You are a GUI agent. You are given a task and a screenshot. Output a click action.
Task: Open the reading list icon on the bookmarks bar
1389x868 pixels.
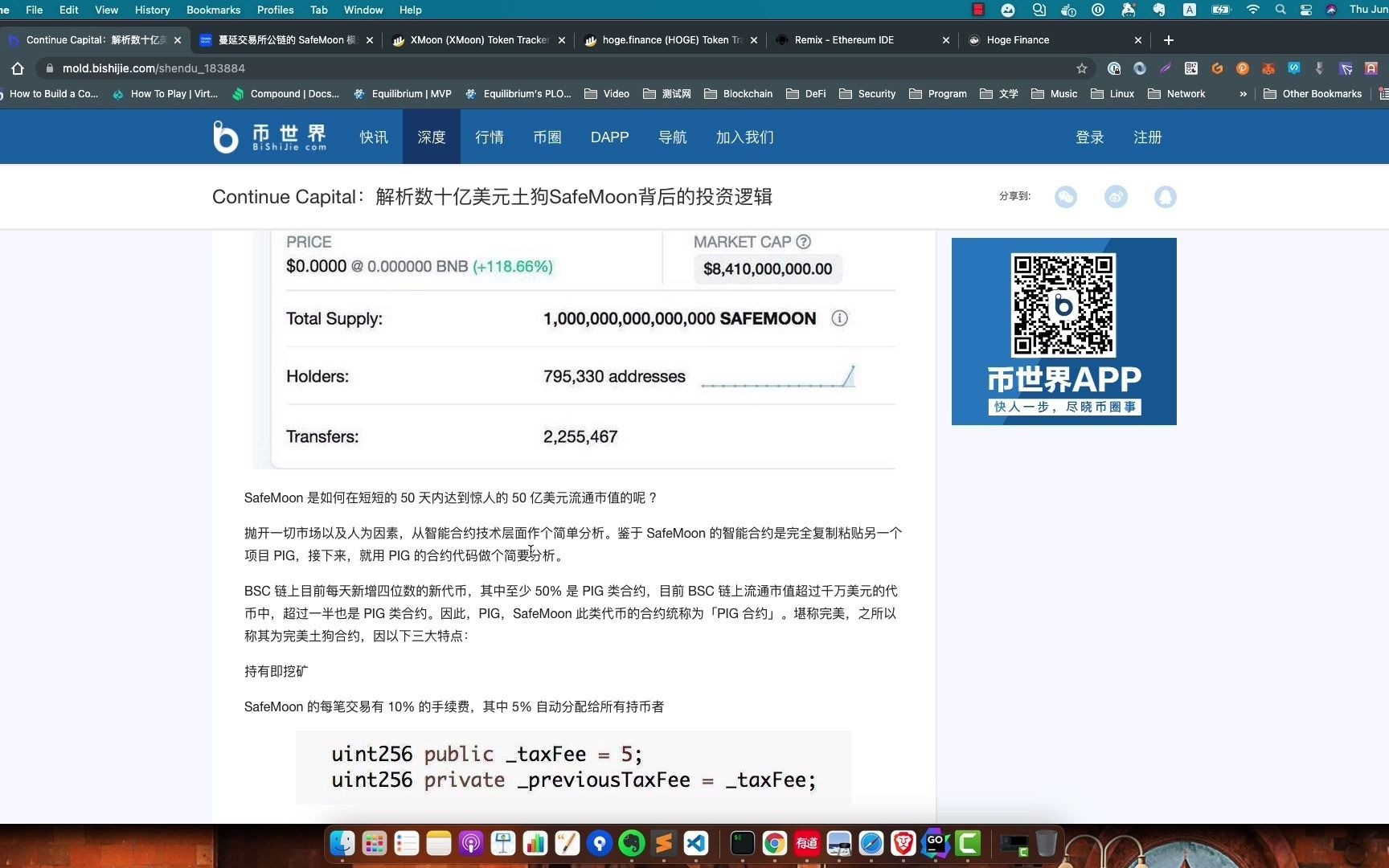click(1383, 94)
